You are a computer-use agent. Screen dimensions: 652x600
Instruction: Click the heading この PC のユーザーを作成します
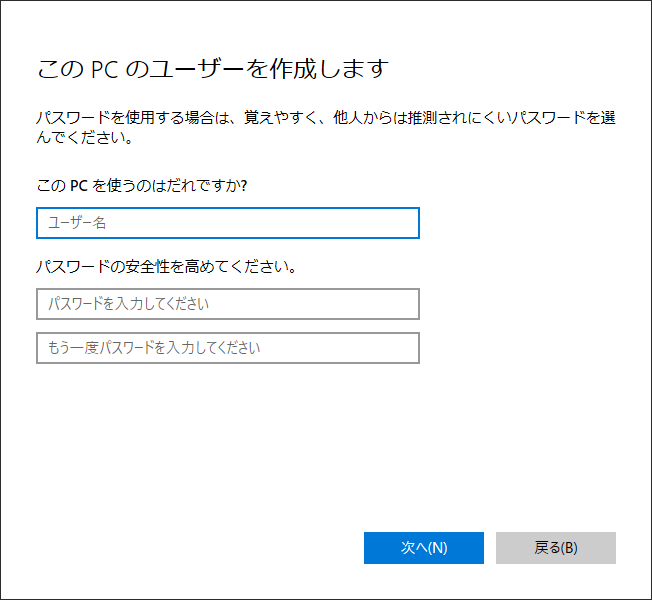coord(213,69)
